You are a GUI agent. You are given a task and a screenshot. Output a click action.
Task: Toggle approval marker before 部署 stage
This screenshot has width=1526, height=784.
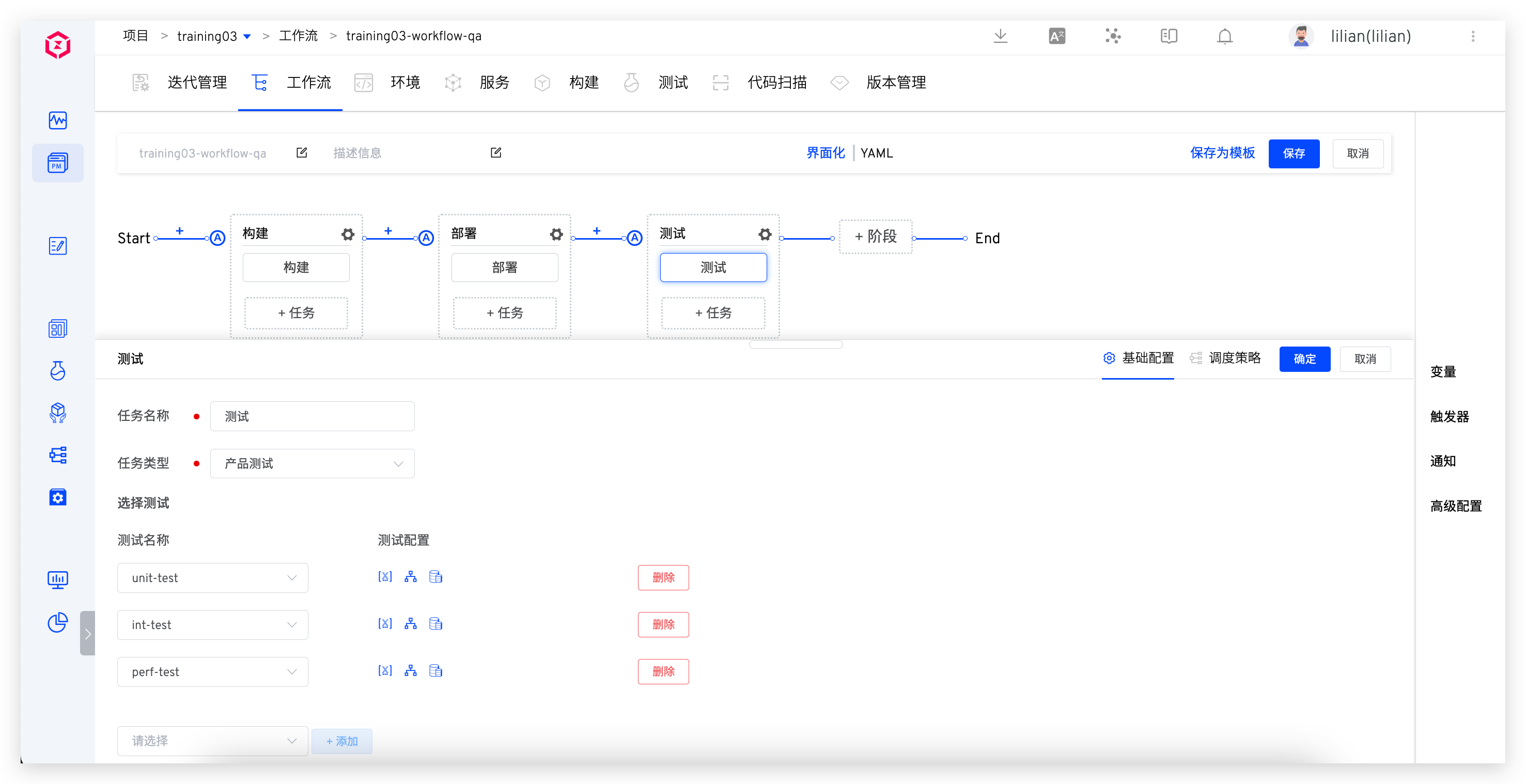[426, 238]
